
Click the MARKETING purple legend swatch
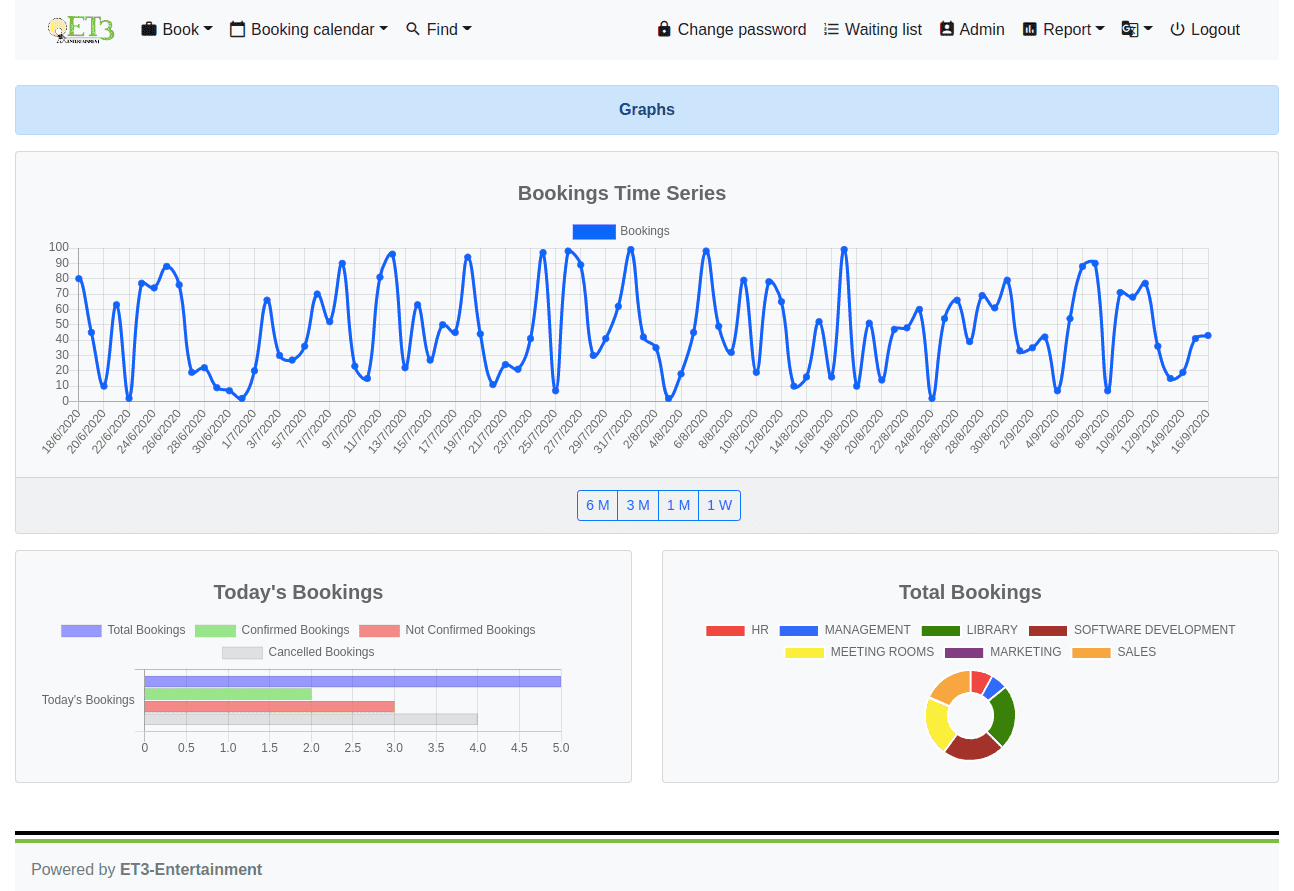tap(964, 652)
